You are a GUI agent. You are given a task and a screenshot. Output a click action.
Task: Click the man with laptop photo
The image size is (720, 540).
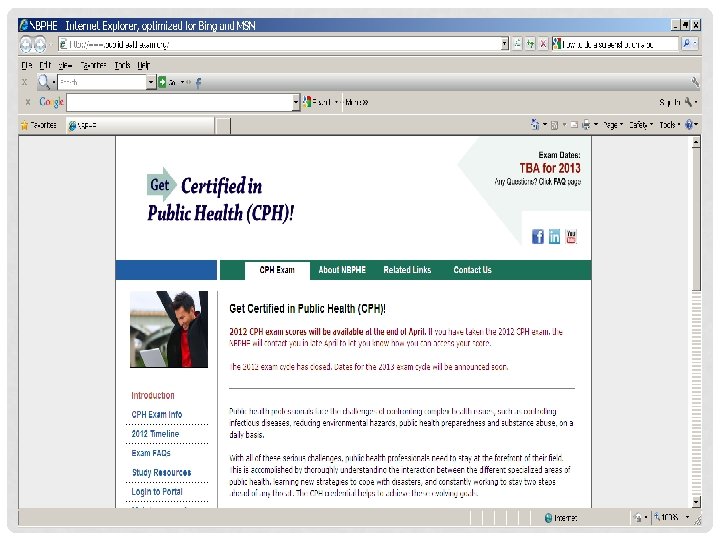169,329
